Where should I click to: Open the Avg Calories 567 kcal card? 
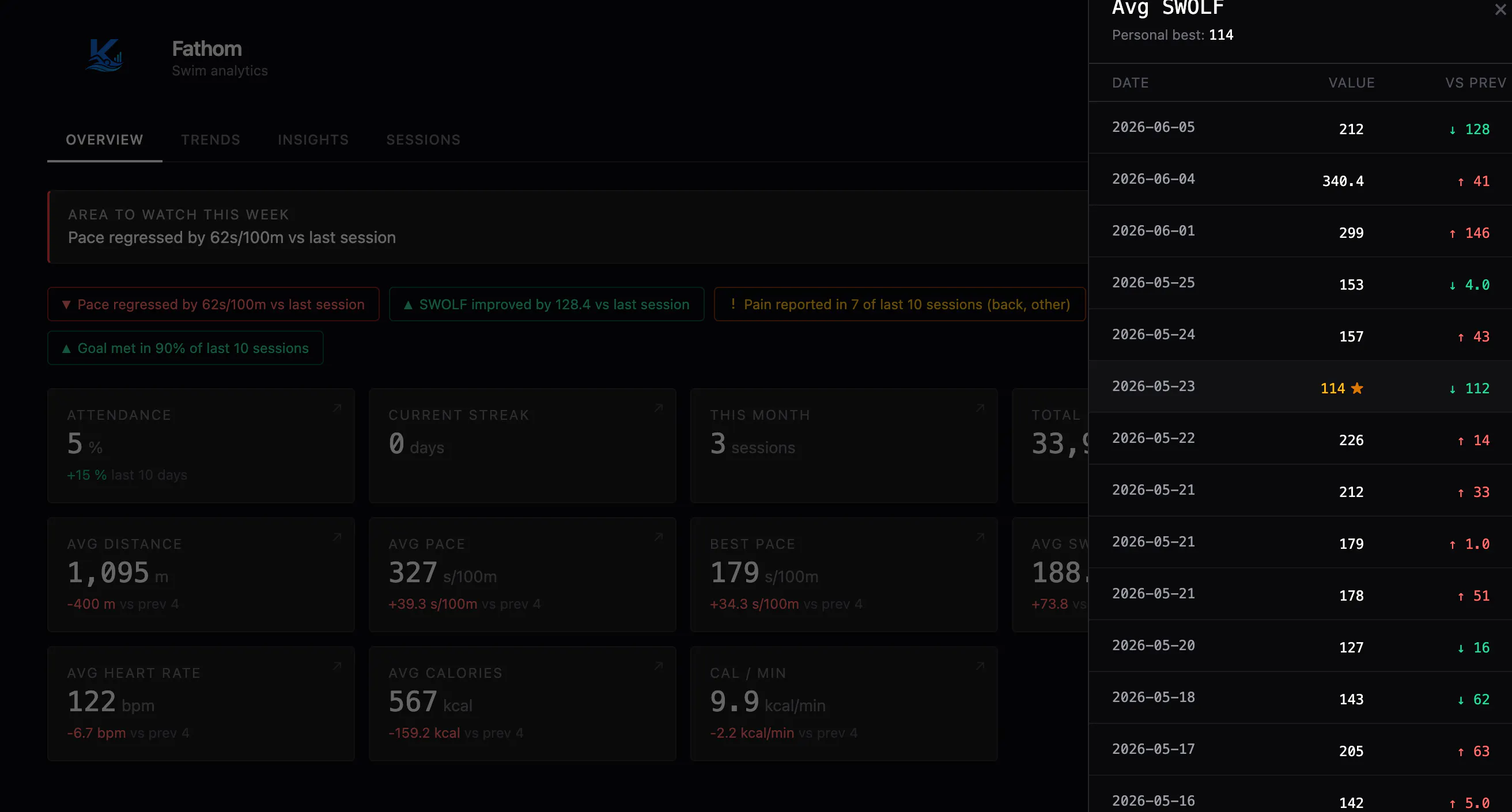(x=523, y=704)
